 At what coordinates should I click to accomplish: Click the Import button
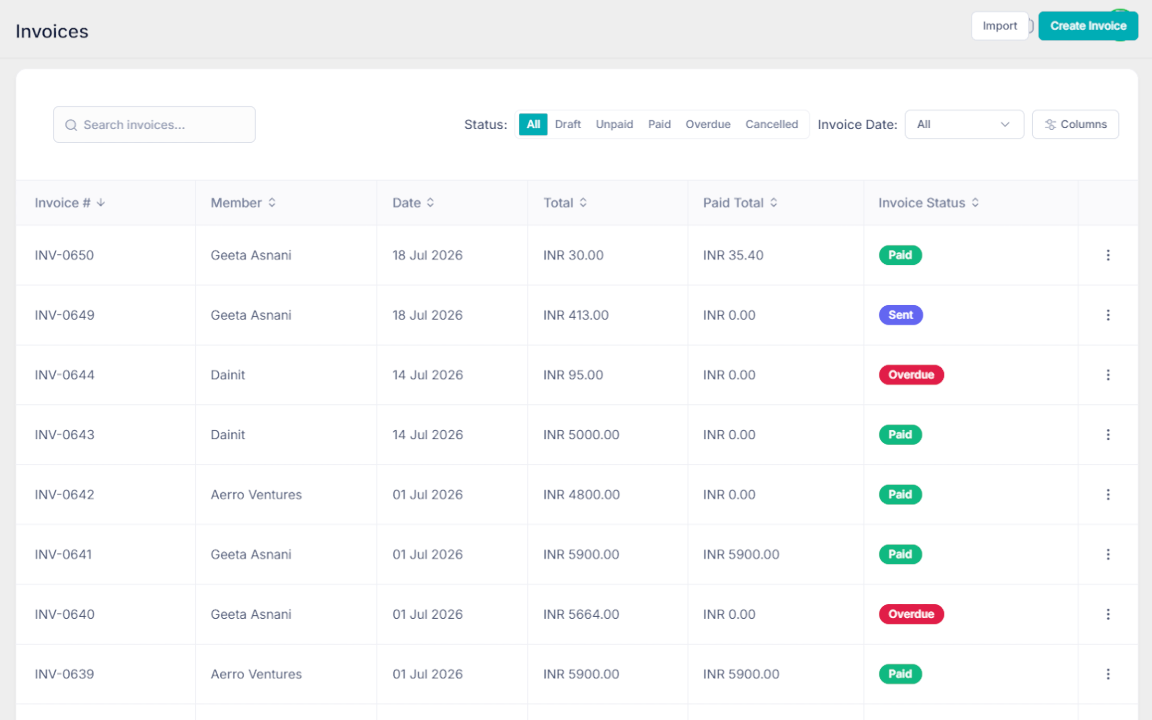point(1000,26)
